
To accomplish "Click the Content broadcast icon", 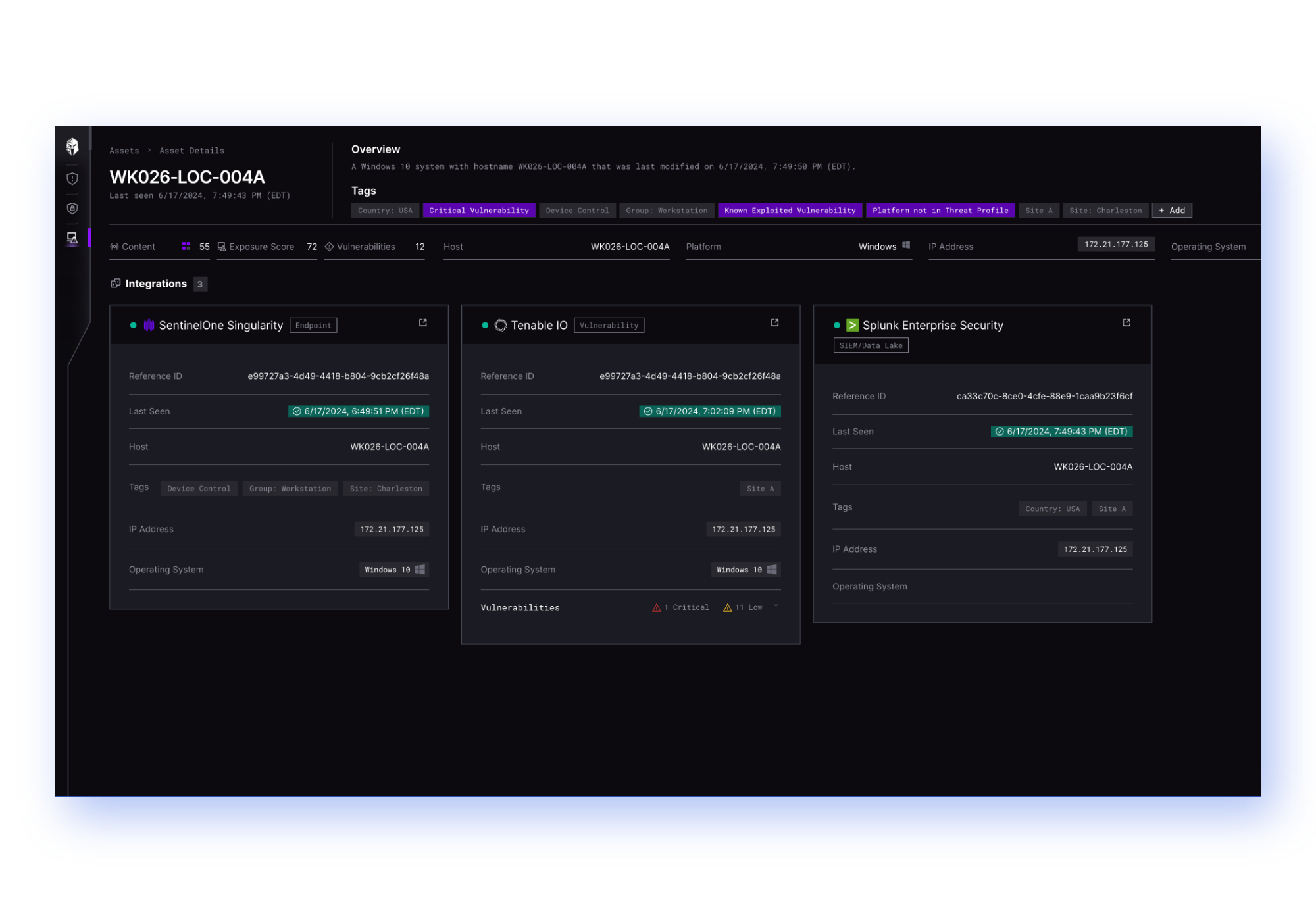I will tap(114, 247).
